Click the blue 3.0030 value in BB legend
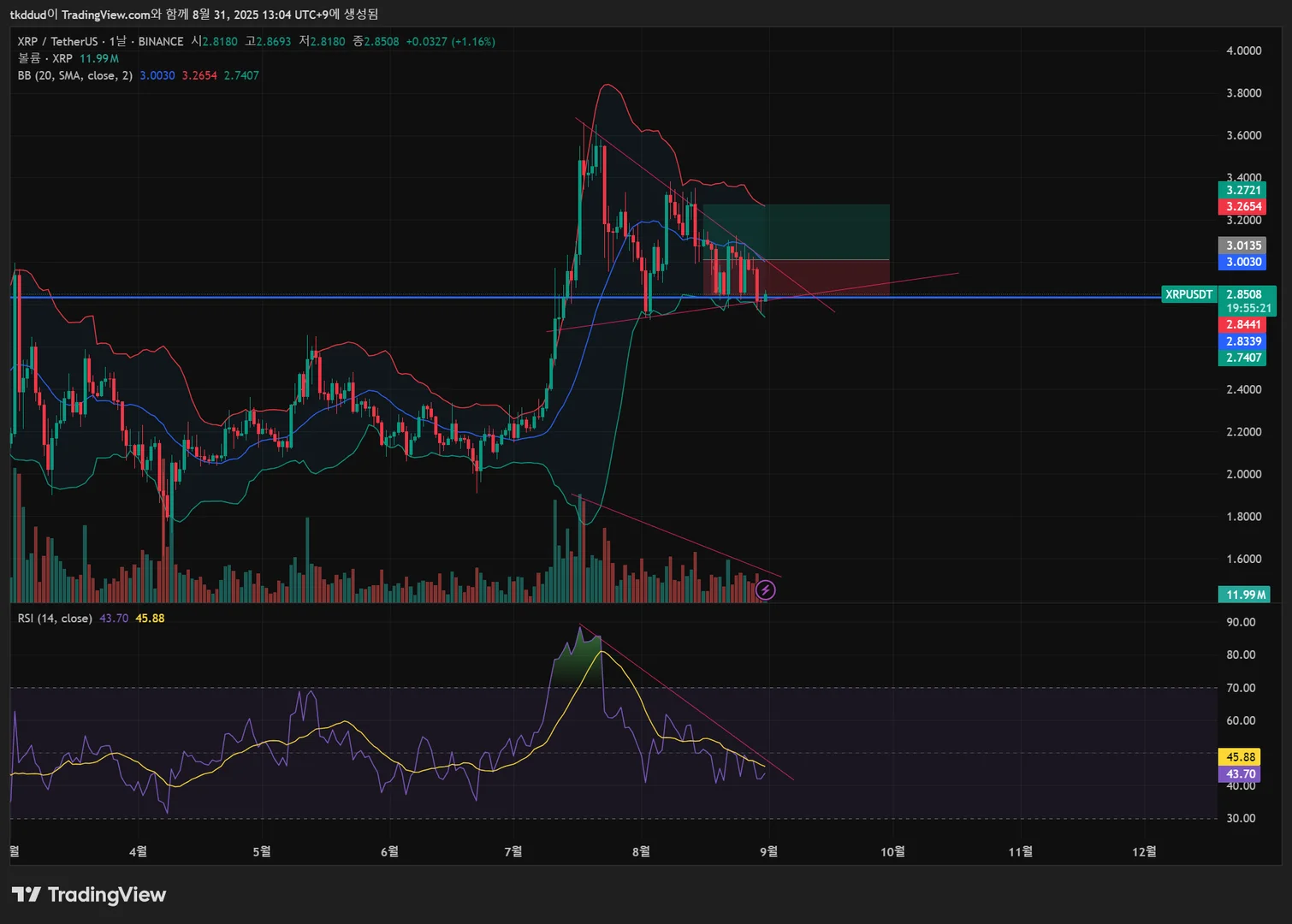Viewport: 1292px width, 924px height. coord(157,75)
